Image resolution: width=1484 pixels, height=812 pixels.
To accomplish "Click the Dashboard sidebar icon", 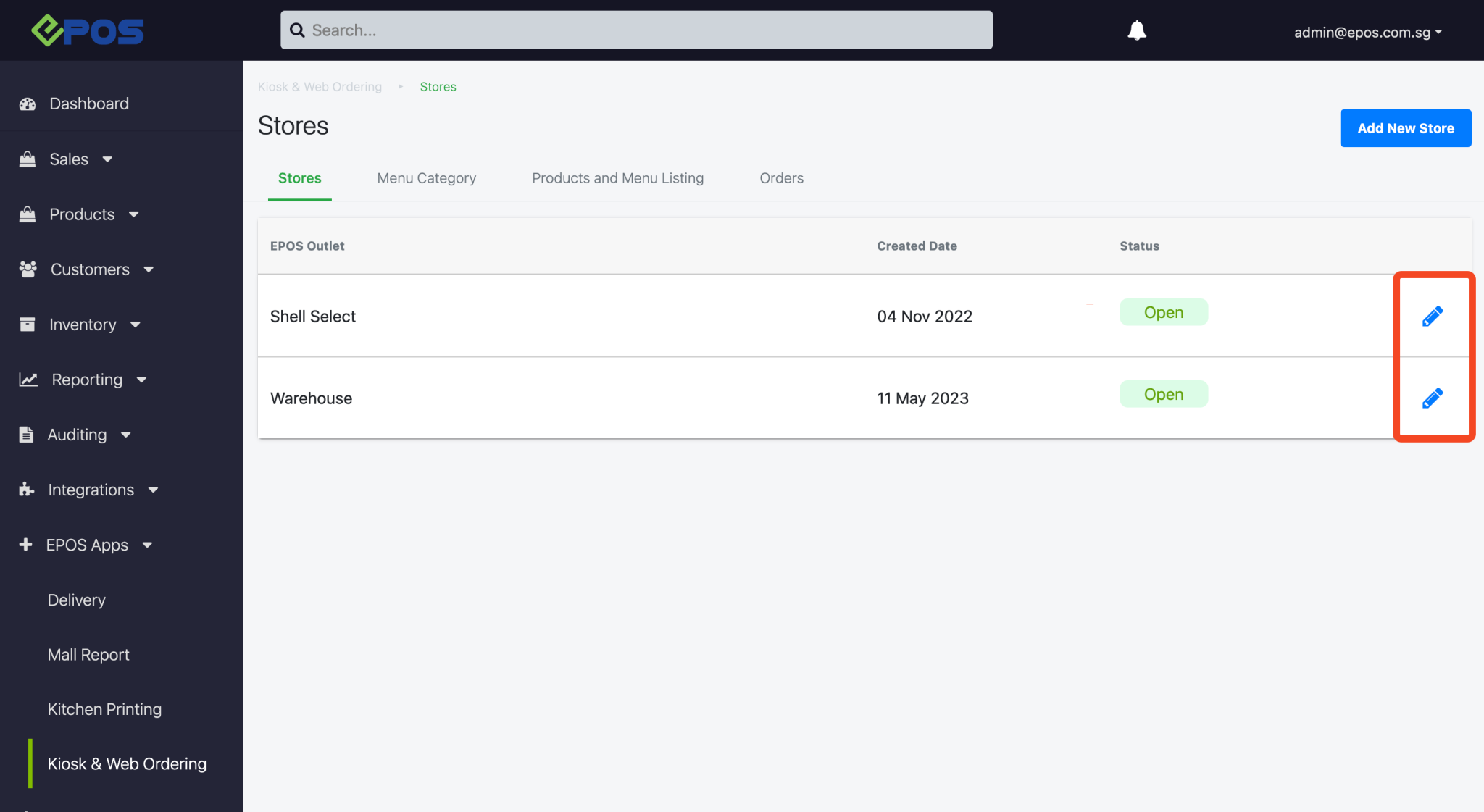I will pyautogui.click(x=27, y=104).
